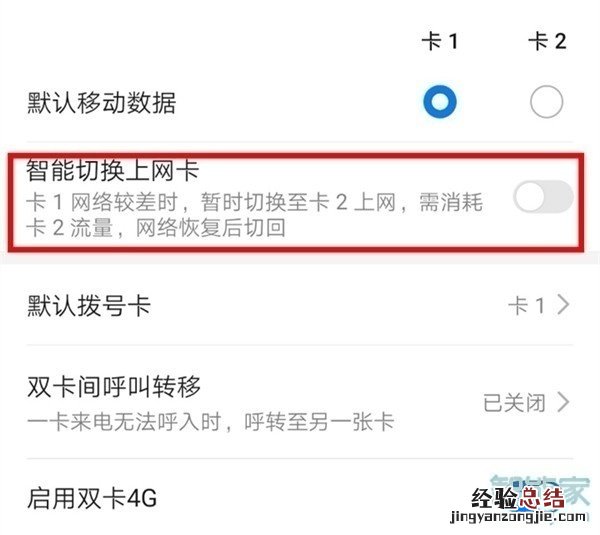Tap the 默认移动数据 label
Viewport: 600px width, 535px height.
(x=101, y=103)
